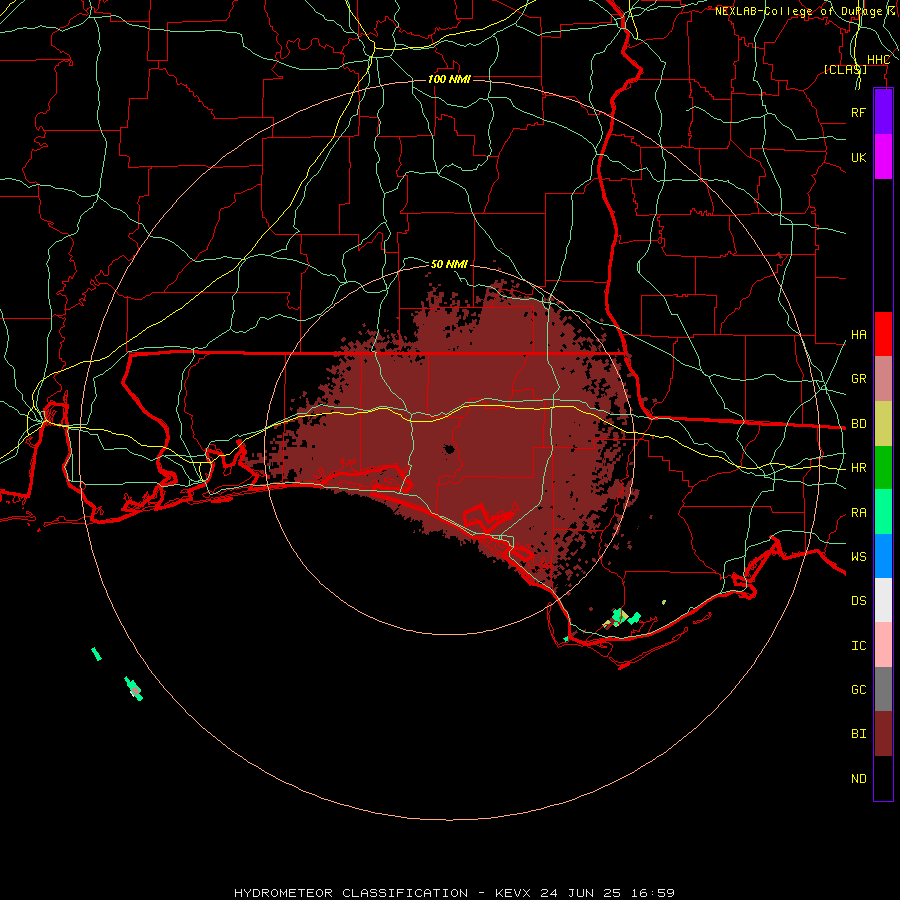The width and height of the screenshot is (900, 900).
Task: Select the WS blue legend swatch
Action: pyautogui.click(x=883, y=556)
